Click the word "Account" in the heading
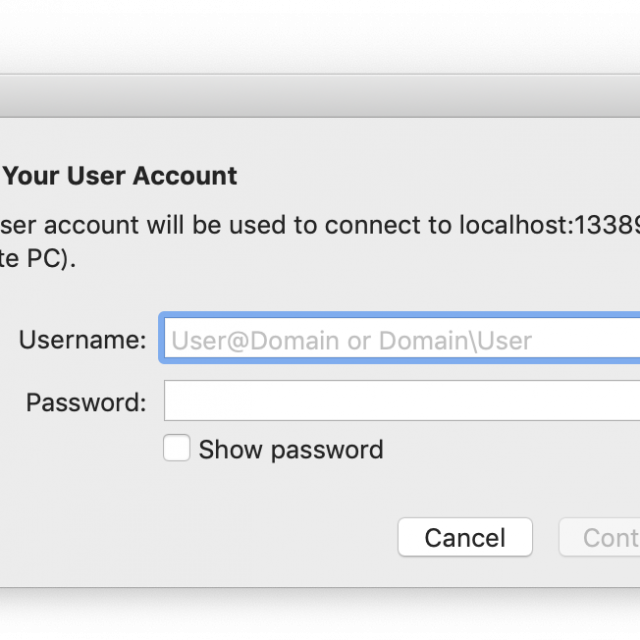 186,176
